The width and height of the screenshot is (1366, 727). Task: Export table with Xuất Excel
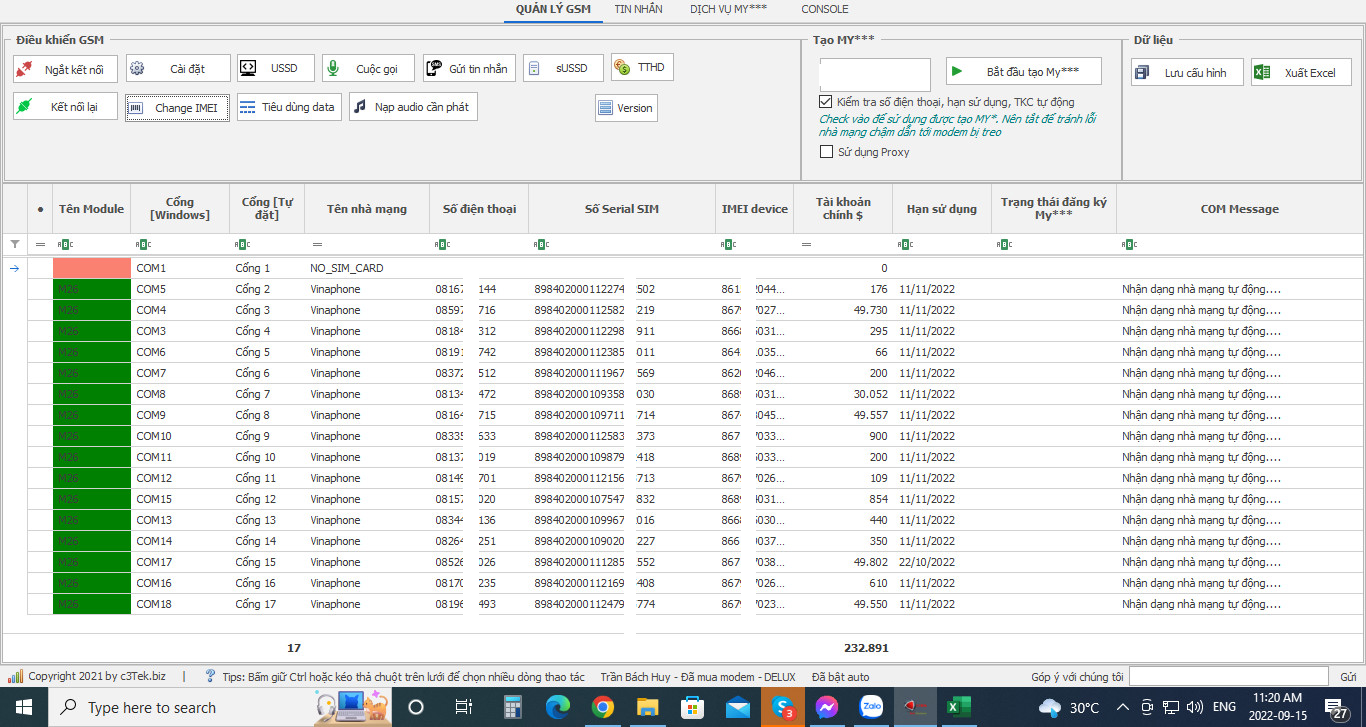click(x=1301, y=72)
